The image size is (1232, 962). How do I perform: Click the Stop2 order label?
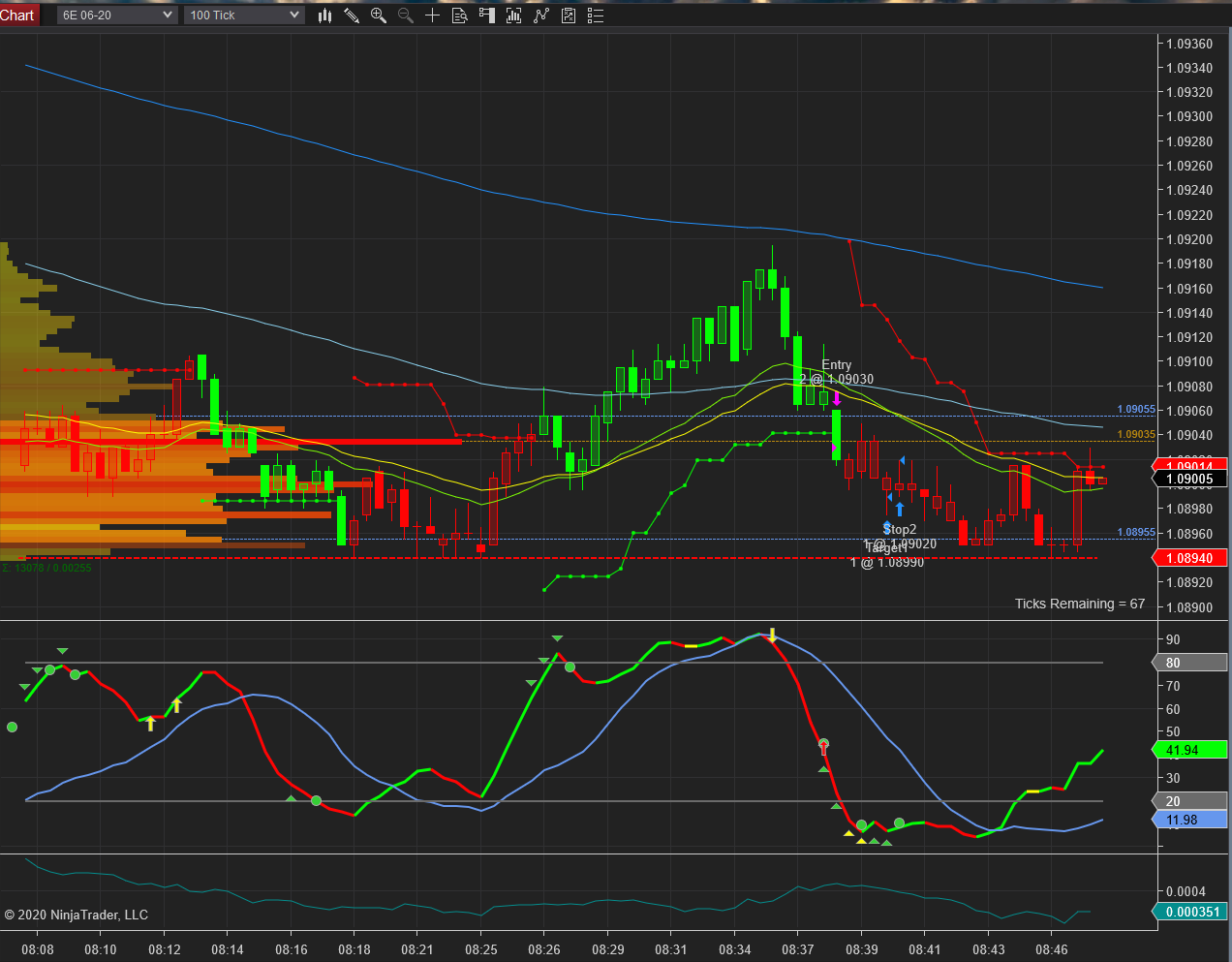(x=900, y=530)
